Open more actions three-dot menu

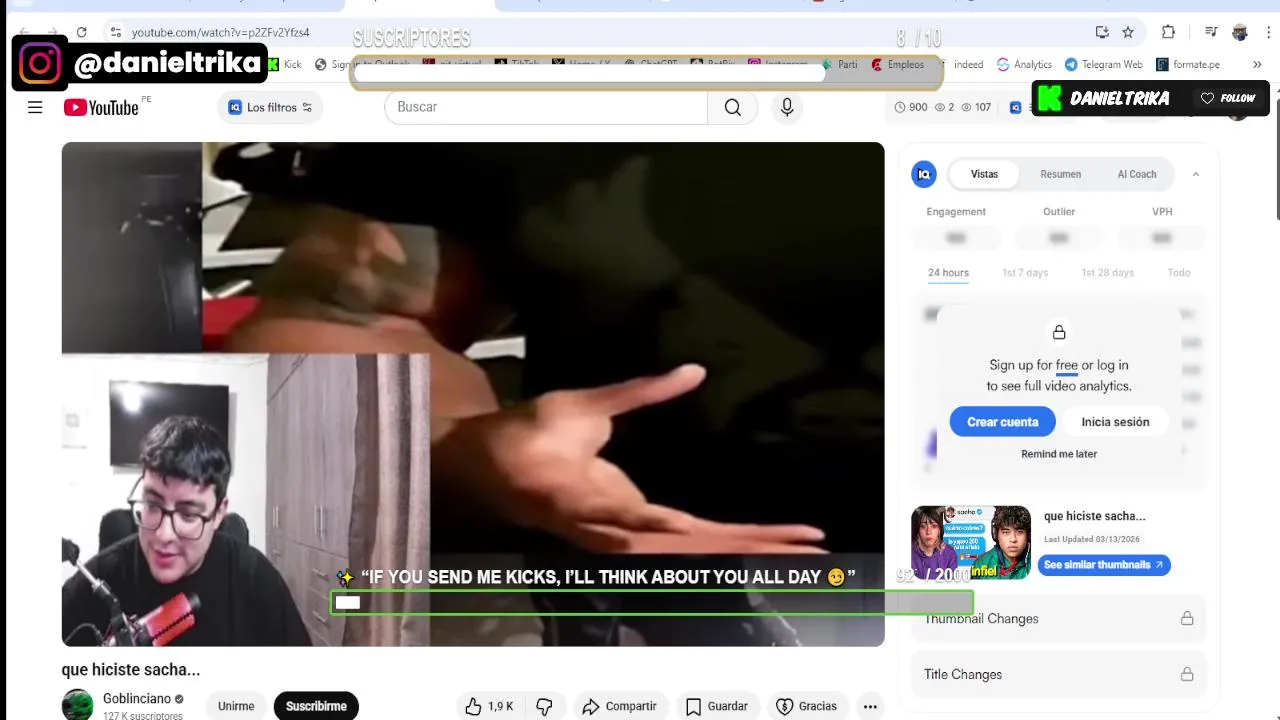(x=870, y=706)
